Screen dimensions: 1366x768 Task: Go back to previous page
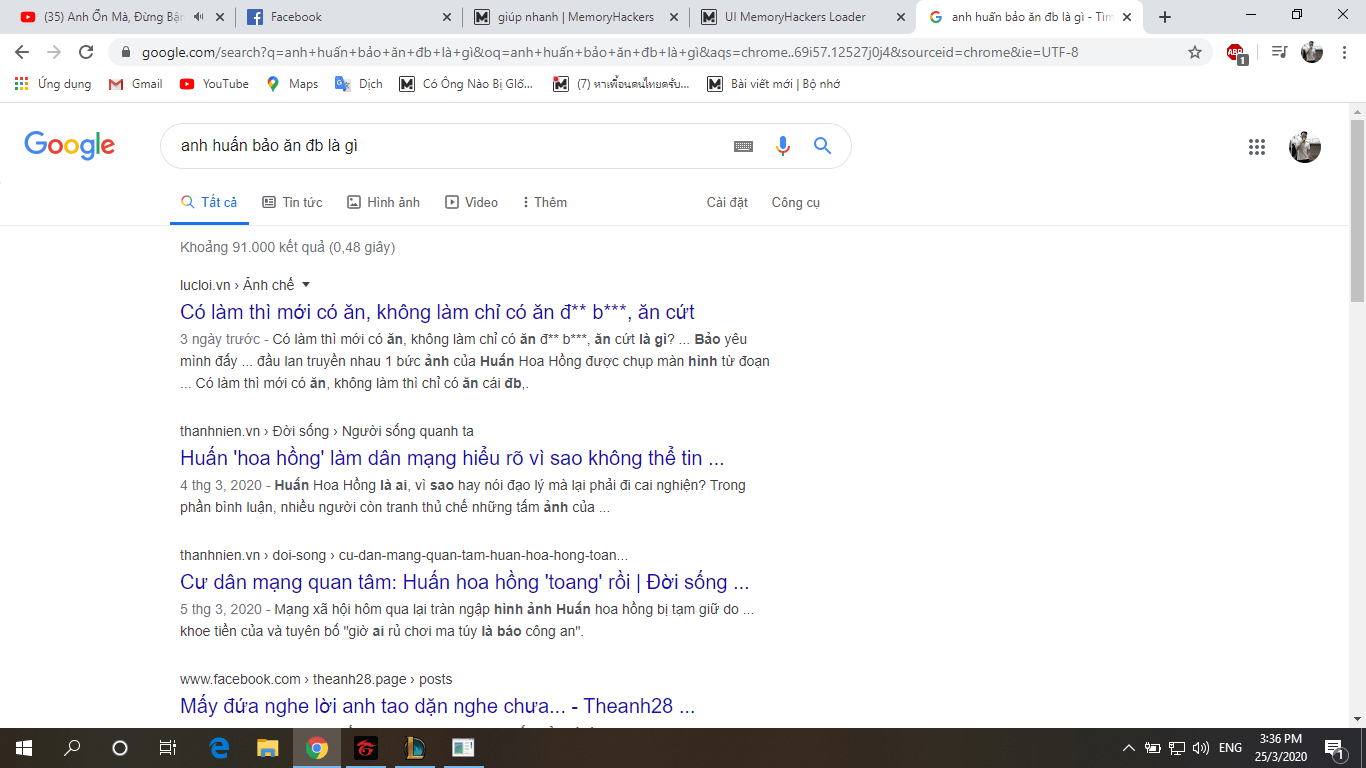tap(22, 52)
